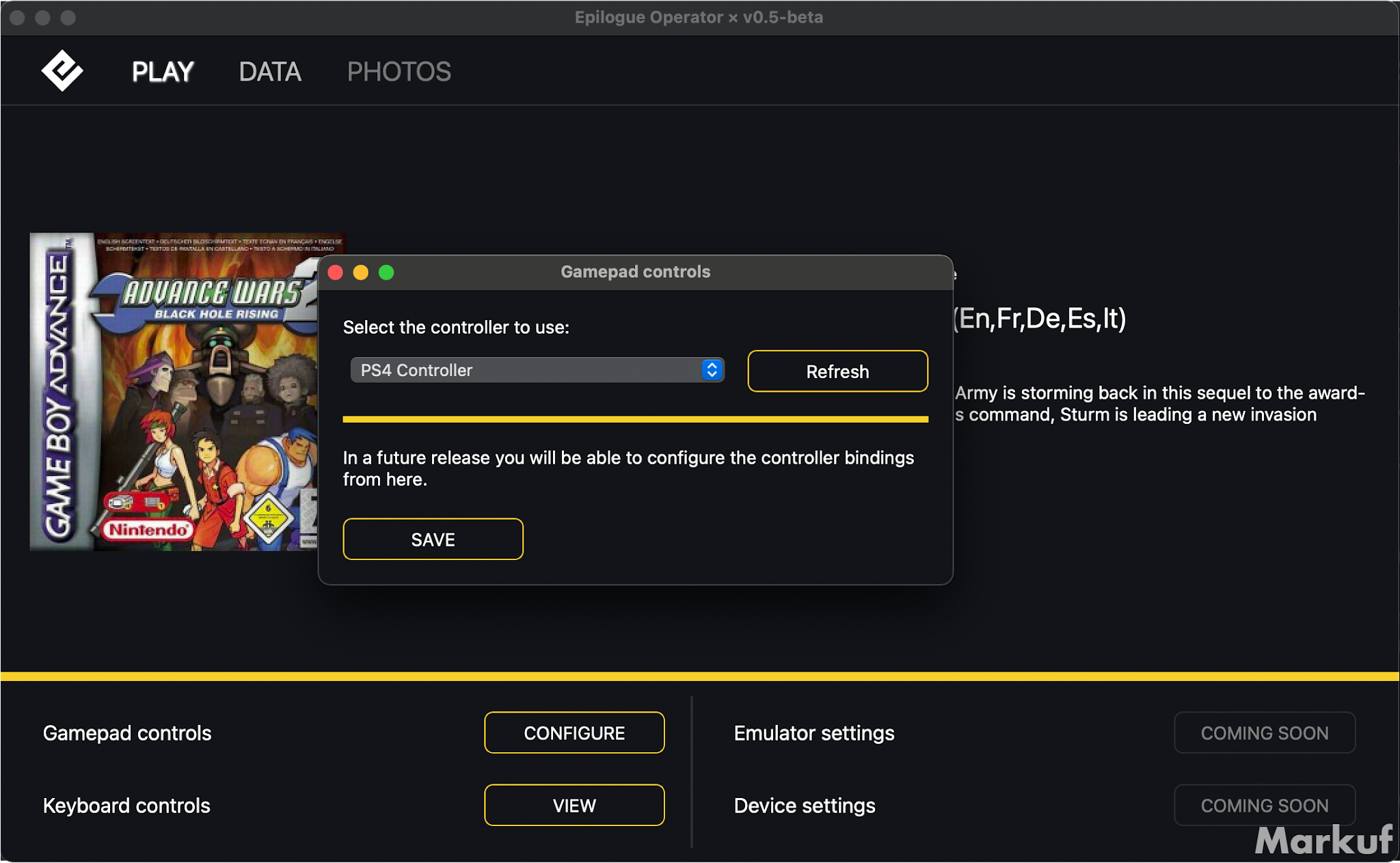Switch to the PLAY tab
1400x863 pixels.
(163, 72)
